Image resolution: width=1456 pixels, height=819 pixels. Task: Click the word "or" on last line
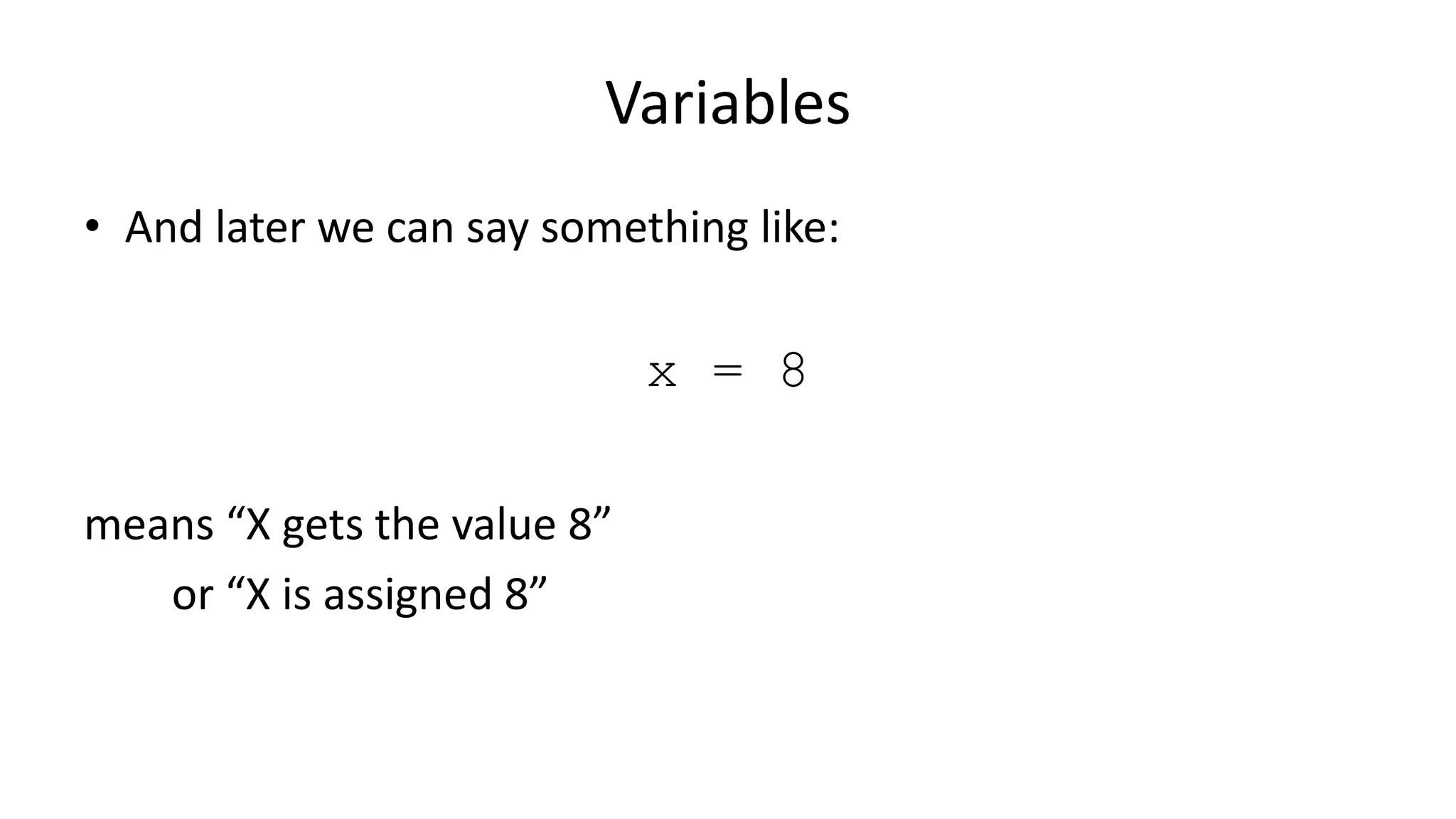192,595
